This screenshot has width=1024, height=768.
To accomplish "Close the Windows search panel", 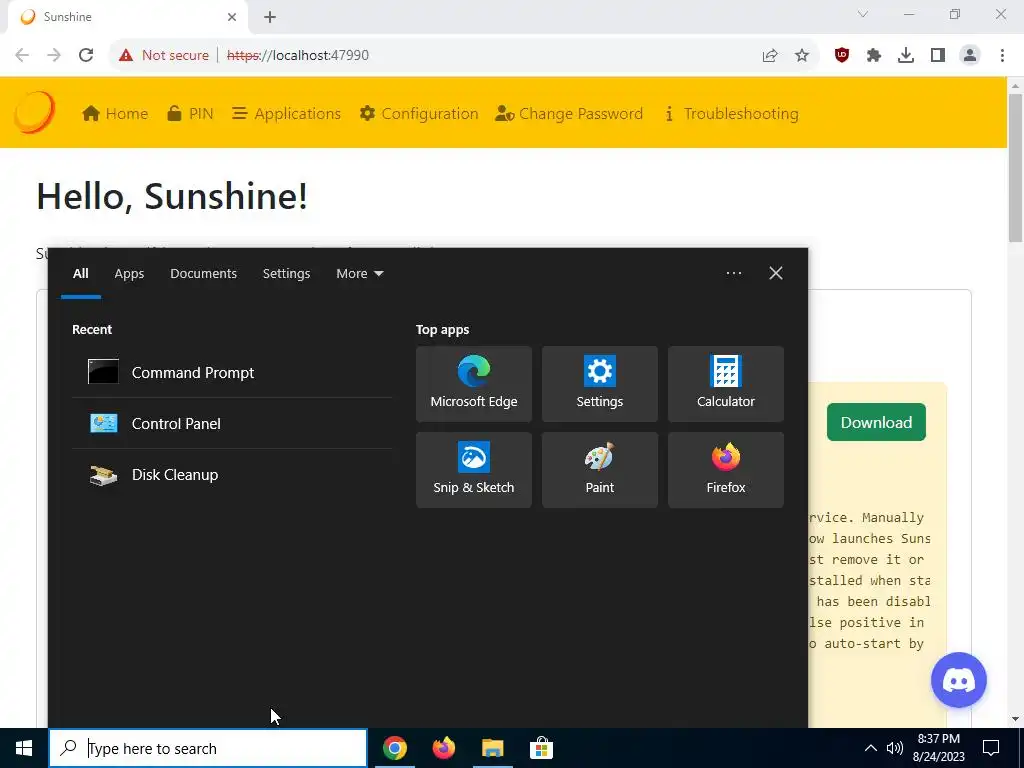I will (775, 273).
